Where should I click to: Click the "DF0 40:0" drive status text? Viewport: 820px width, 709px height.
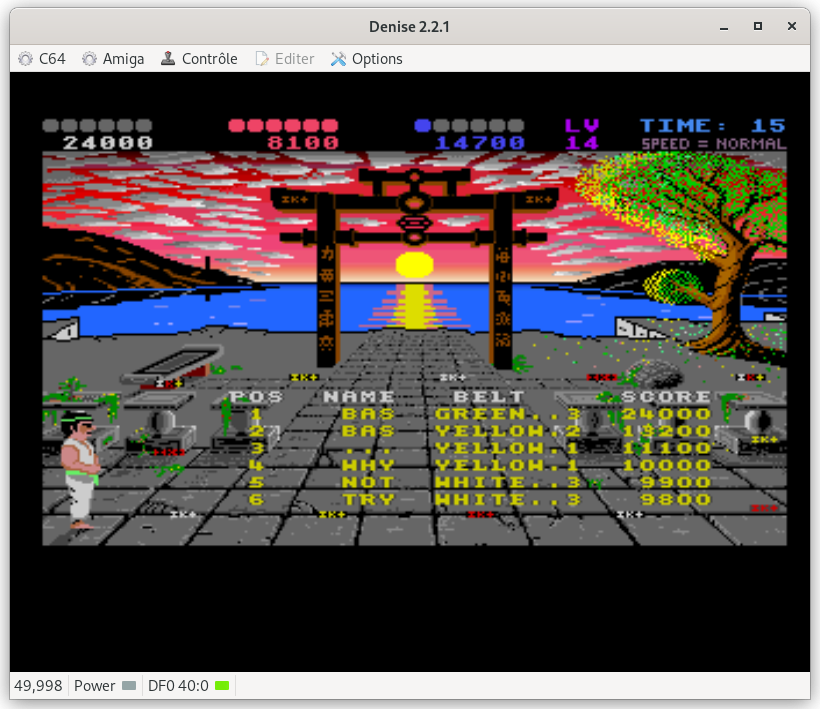click(x=178, y=685)
